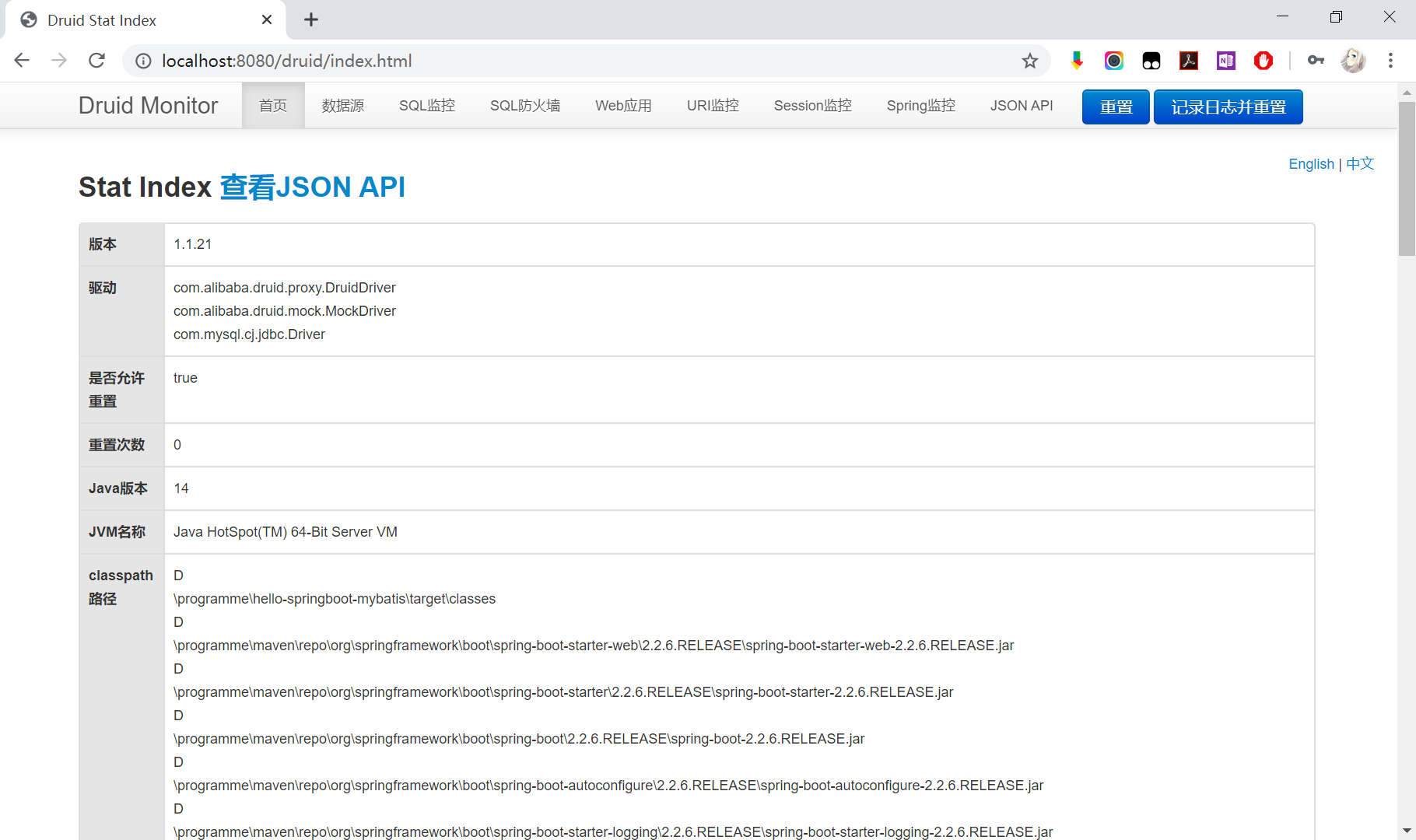Switch language to English
Viewport: 1416px width, 840px height.
coord(1311,164)
